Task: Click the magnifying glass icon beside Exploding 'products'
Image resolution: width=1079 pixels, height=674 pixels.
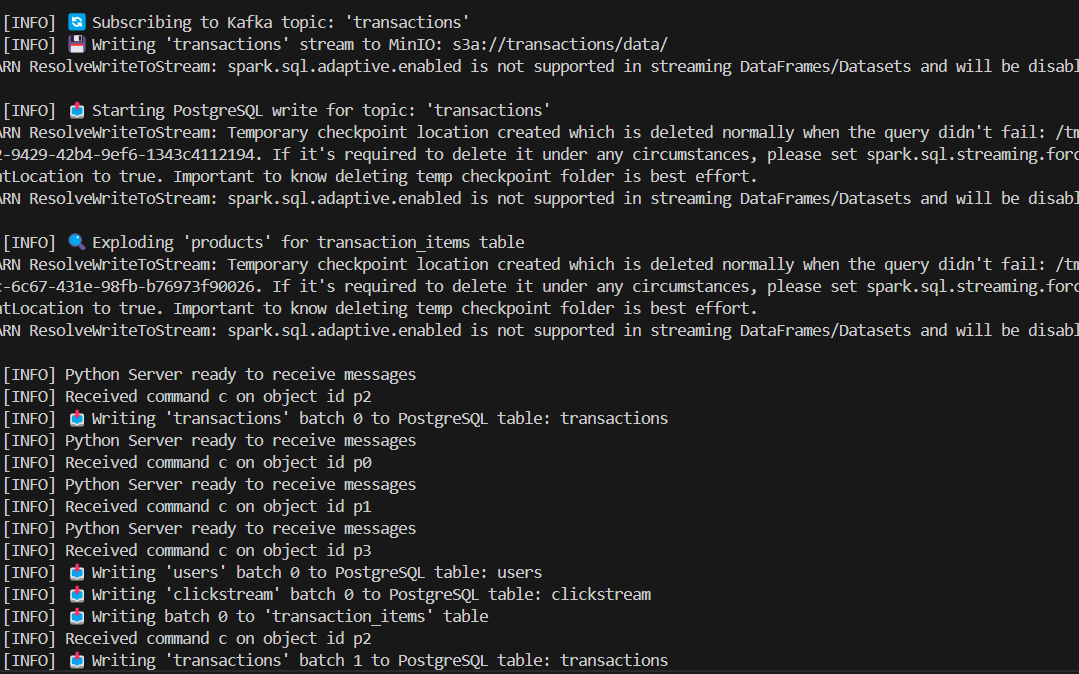Action: (x=76, y=242)
